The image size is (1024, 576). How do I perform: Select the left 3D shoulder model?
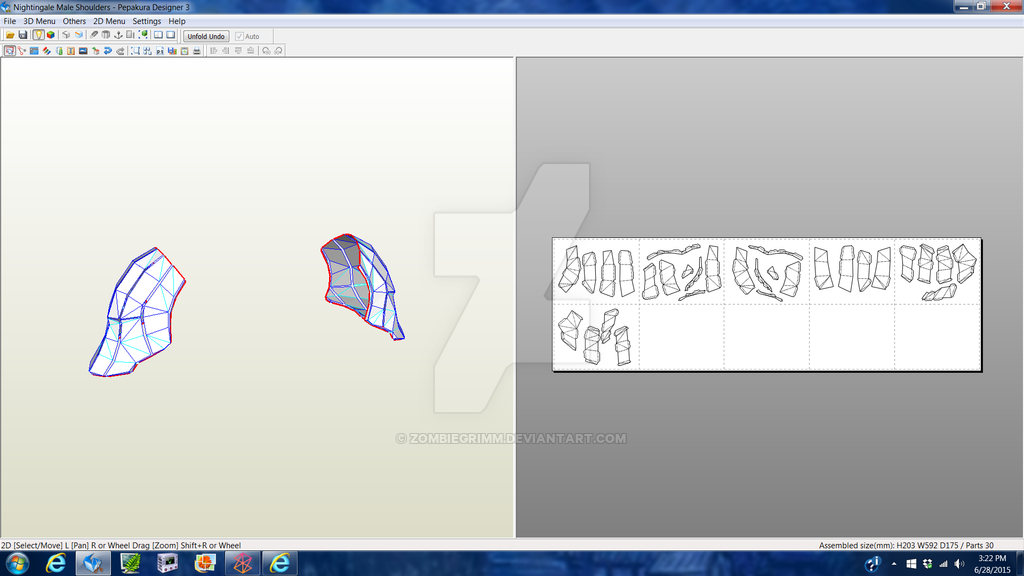coord(137,312)
